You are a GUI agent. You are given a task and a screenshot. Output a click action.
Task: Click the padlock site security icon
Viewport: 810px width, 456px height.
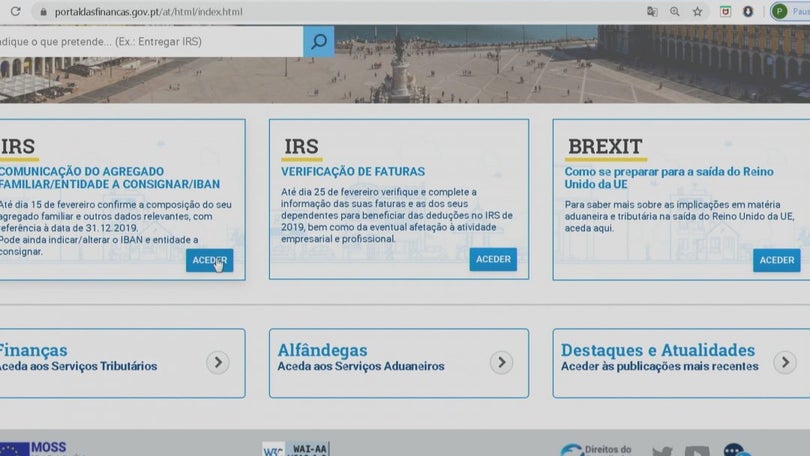43,12
